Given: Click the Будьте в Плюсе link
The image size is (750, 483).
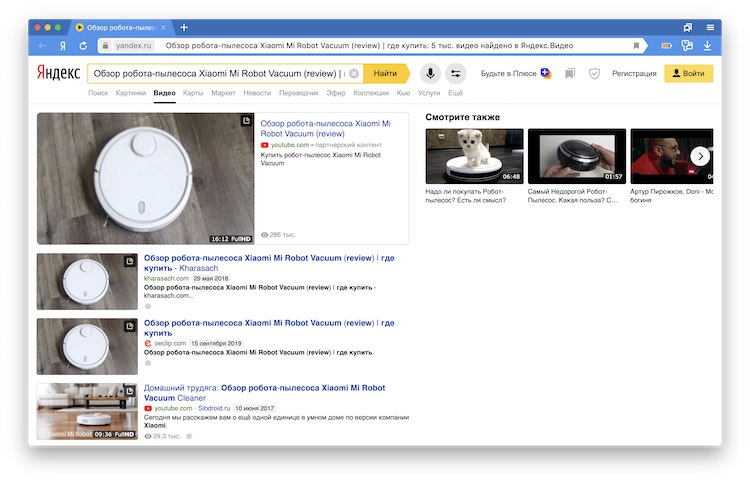Looking at the screenshot, I should coord(508,74).
